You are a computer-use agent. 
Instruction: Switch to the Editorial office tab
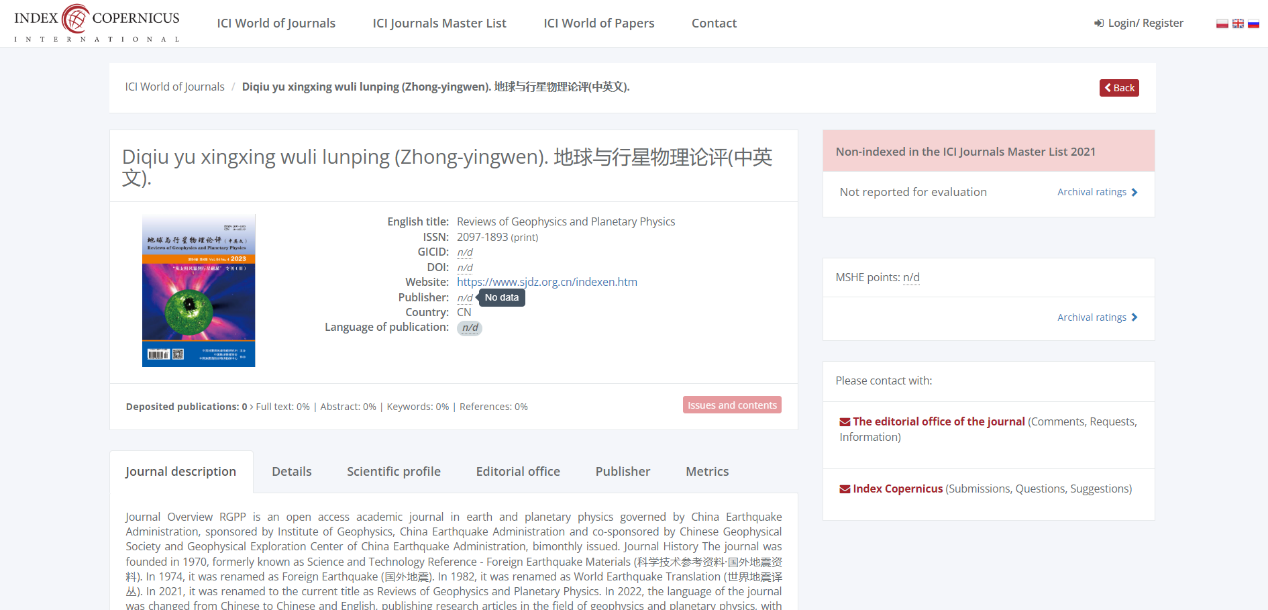[x=518, y=472]
